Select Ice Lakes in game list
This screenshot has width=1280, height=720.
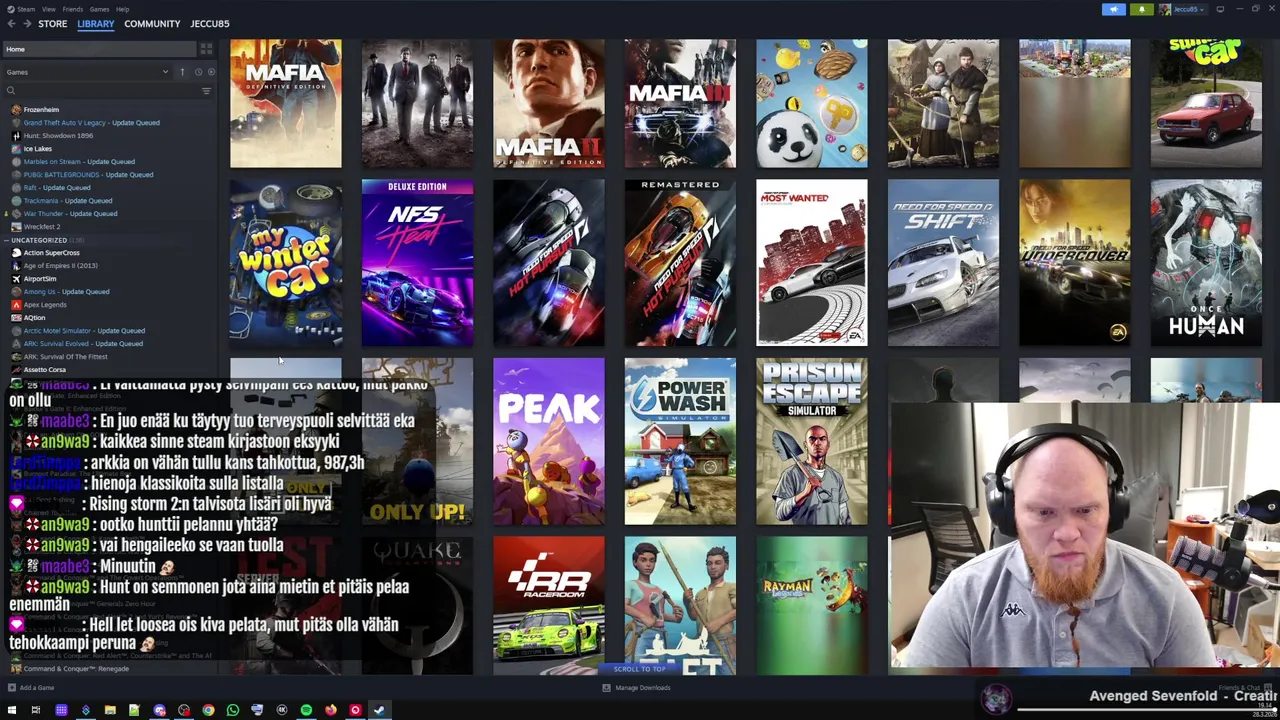click(x=37, y=149)
